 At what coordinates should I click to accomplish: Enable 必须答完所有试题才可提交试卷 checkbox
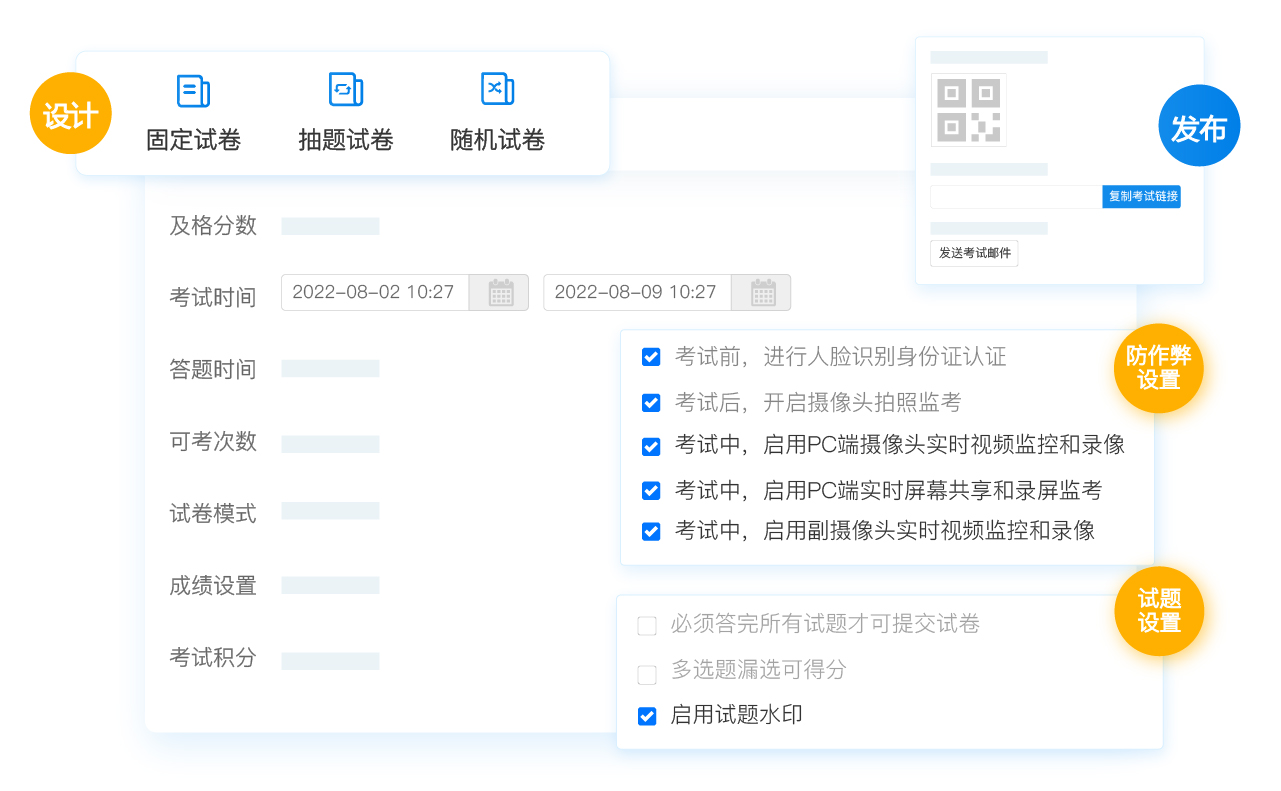tap(647, 626)
